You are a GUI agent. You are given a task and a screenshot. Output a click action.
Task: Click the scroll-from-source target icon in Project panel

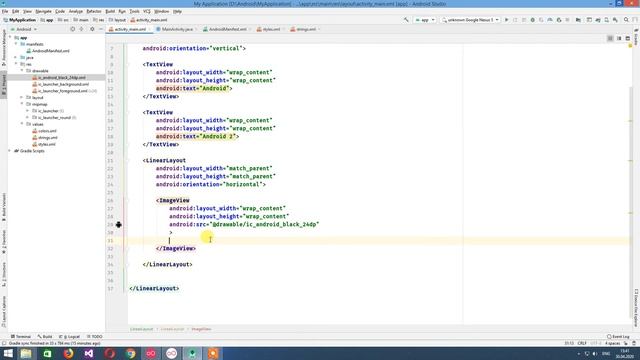pos(72,29)
